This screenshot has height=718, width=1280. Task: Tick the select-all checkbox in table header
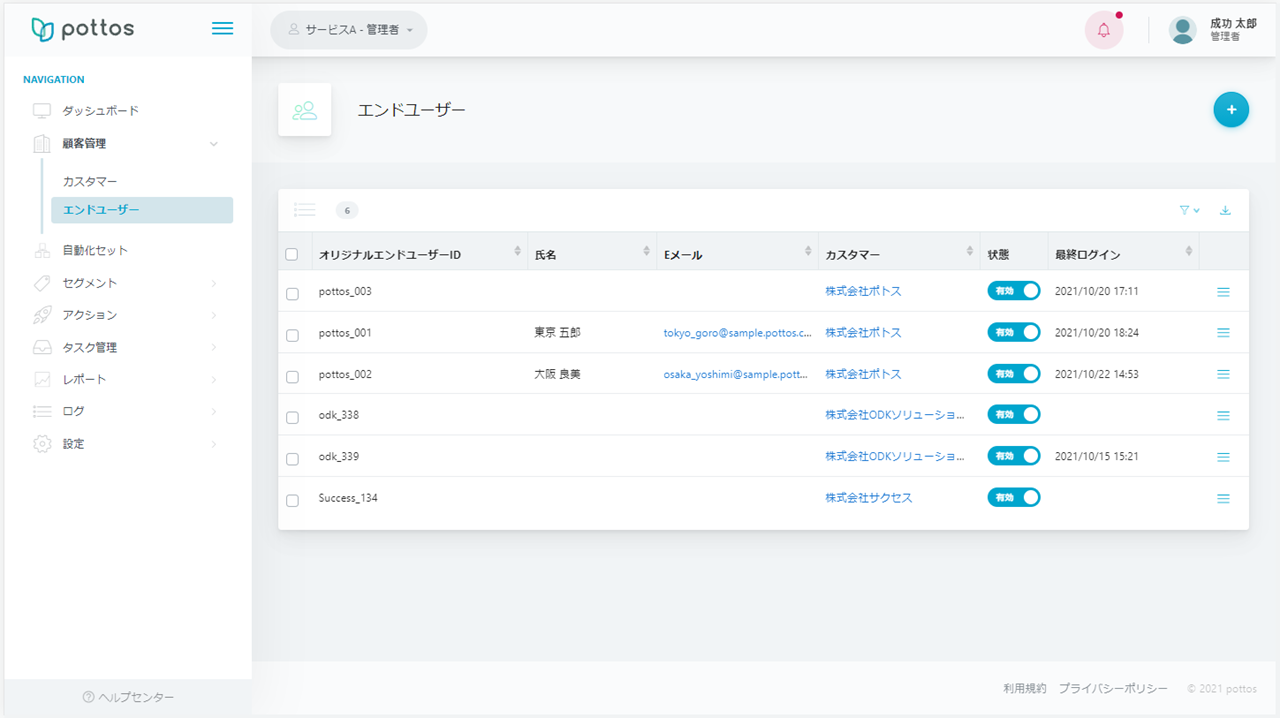coord(292,254)
